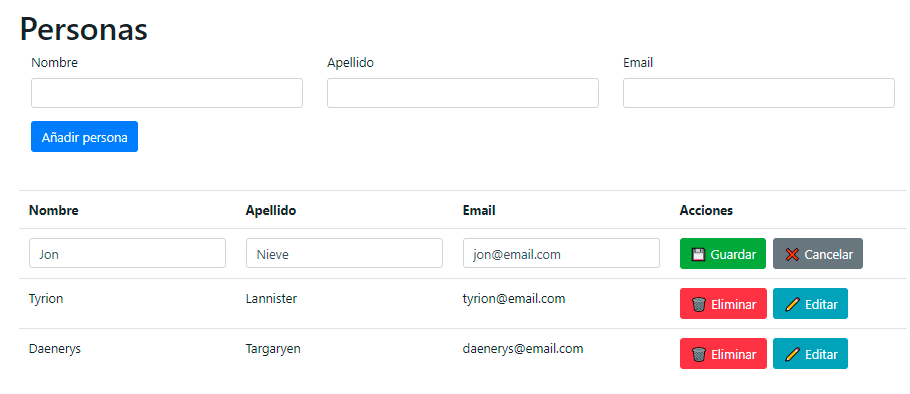910x394 pixels.
Task: Focus the top Apellido input field
Action: 463,93
